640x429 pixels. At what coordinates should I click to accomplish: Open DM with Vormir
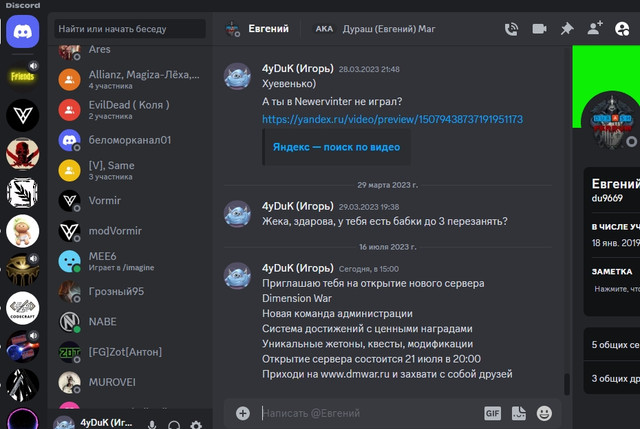point(130,200)
